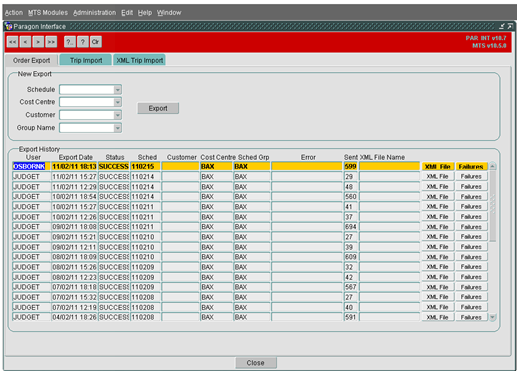Screen dimensions: 517x371
Task: Open the Administration menu
Action: coord(94,13)
